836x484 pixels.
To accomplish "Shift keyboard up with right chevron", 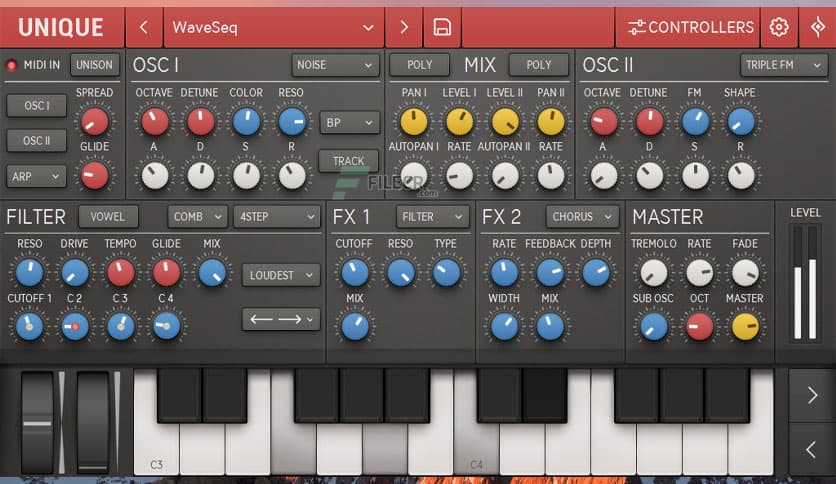I will [x=811, y=396].
